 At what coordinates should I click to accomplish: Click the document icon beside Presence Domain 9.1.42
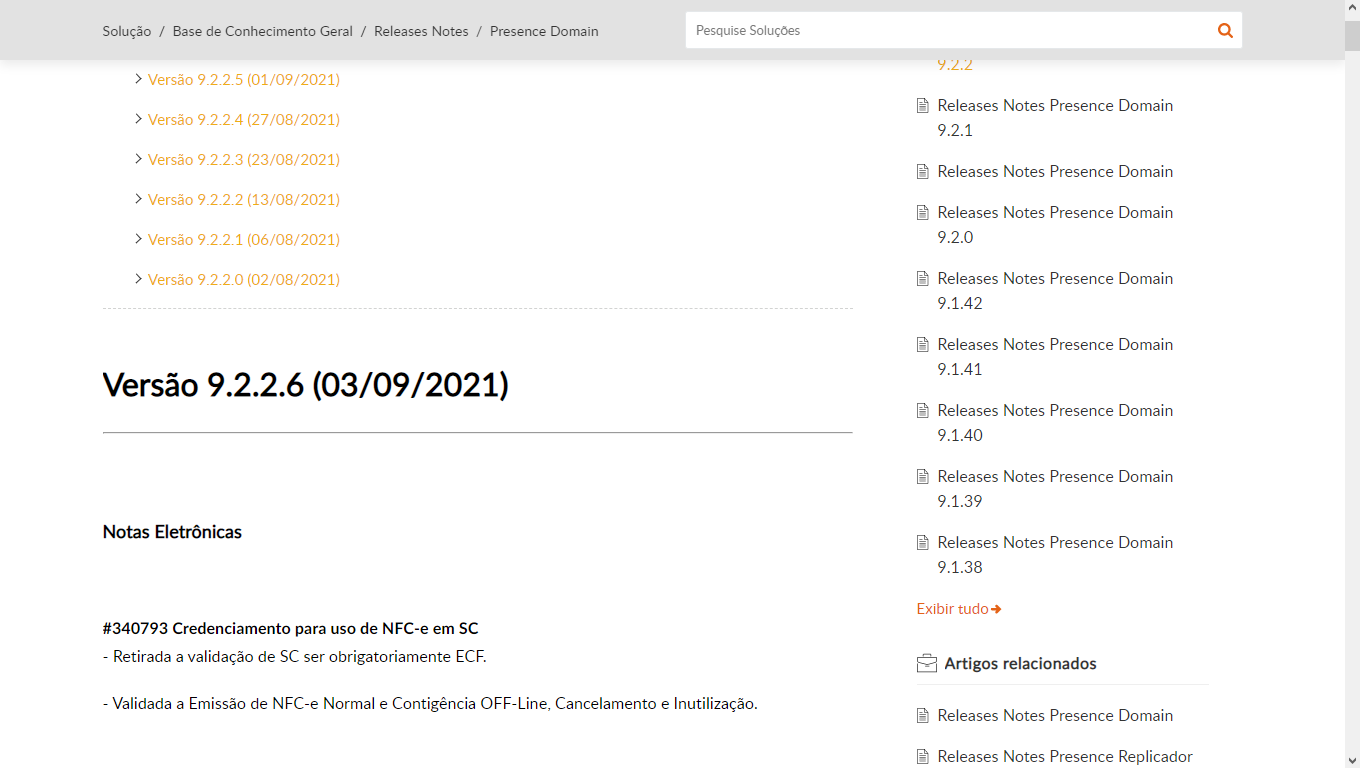[923, 278]
